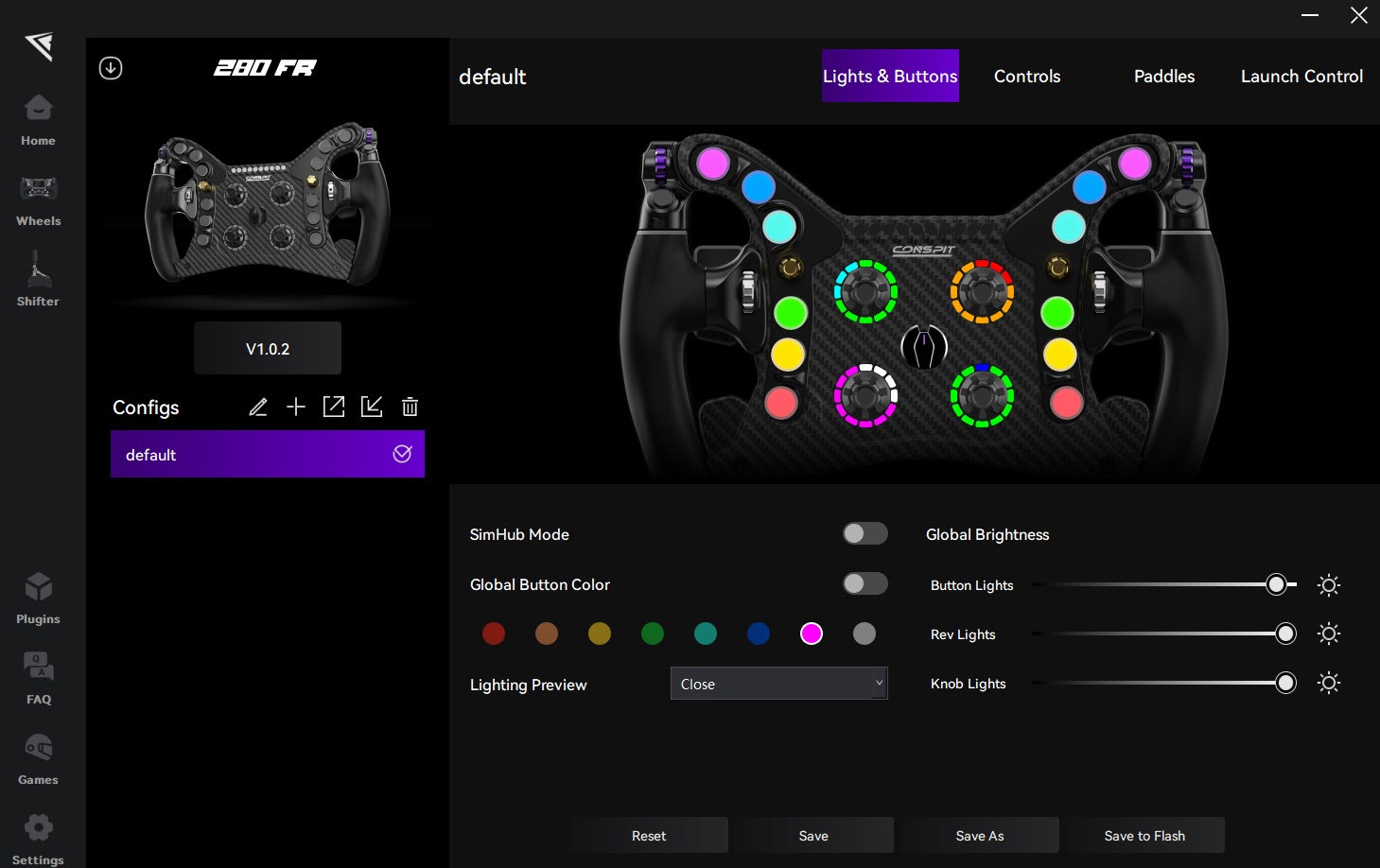Click Save to Flash button

pos(1144,836)
